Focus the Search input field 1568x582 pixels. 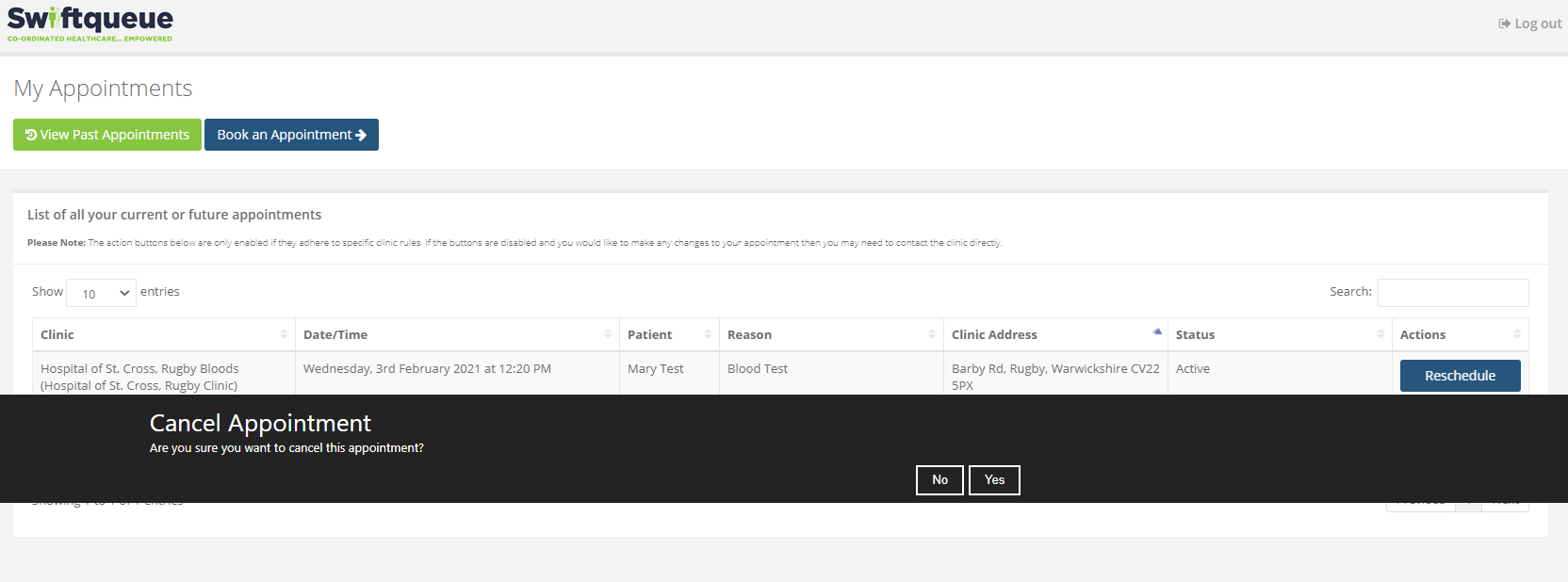pyautogui.click(x=1452, y=293)
